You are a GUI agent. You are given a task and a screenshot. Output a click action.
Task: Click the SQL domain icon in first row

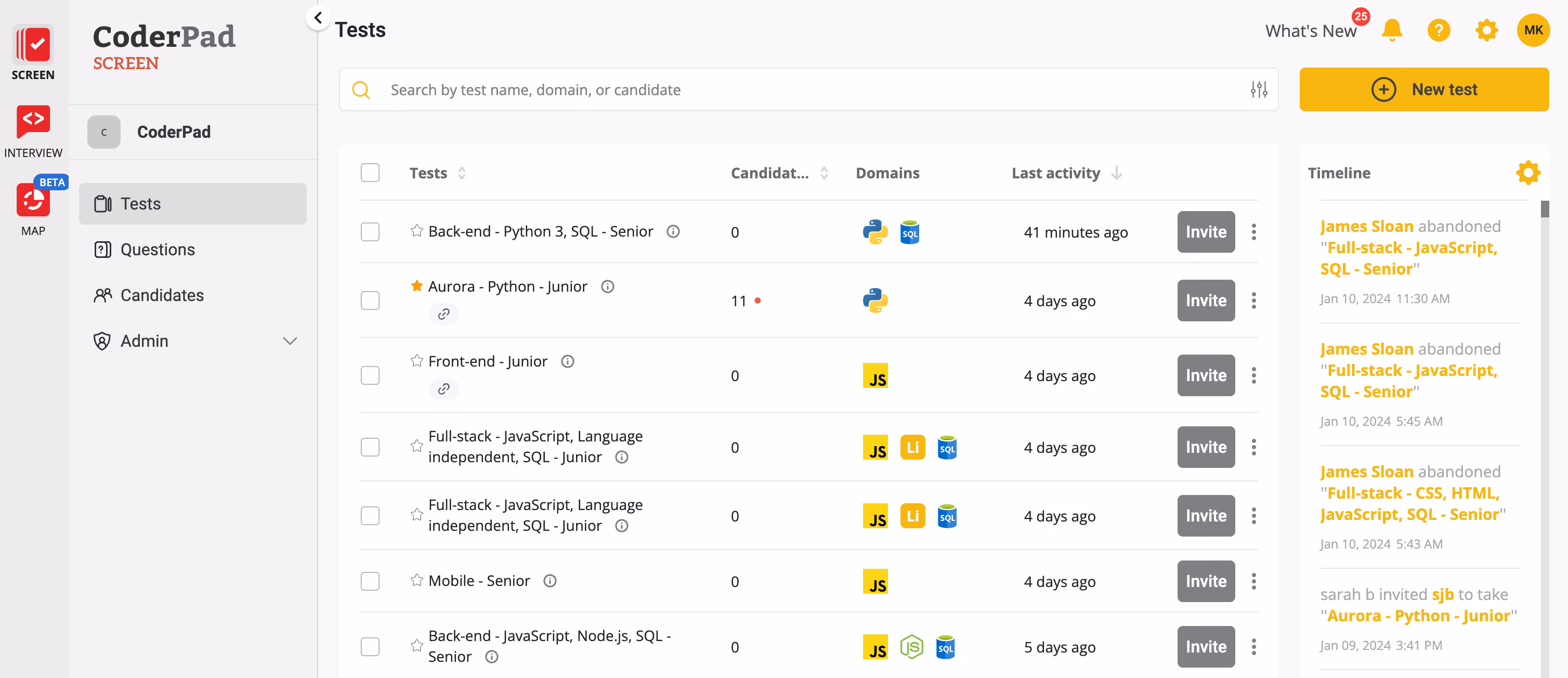coord(909,232)
